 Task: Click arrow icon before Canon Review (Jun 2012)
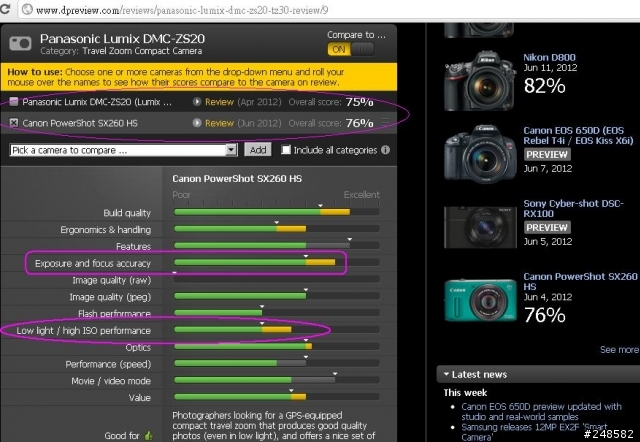[197, 122]
